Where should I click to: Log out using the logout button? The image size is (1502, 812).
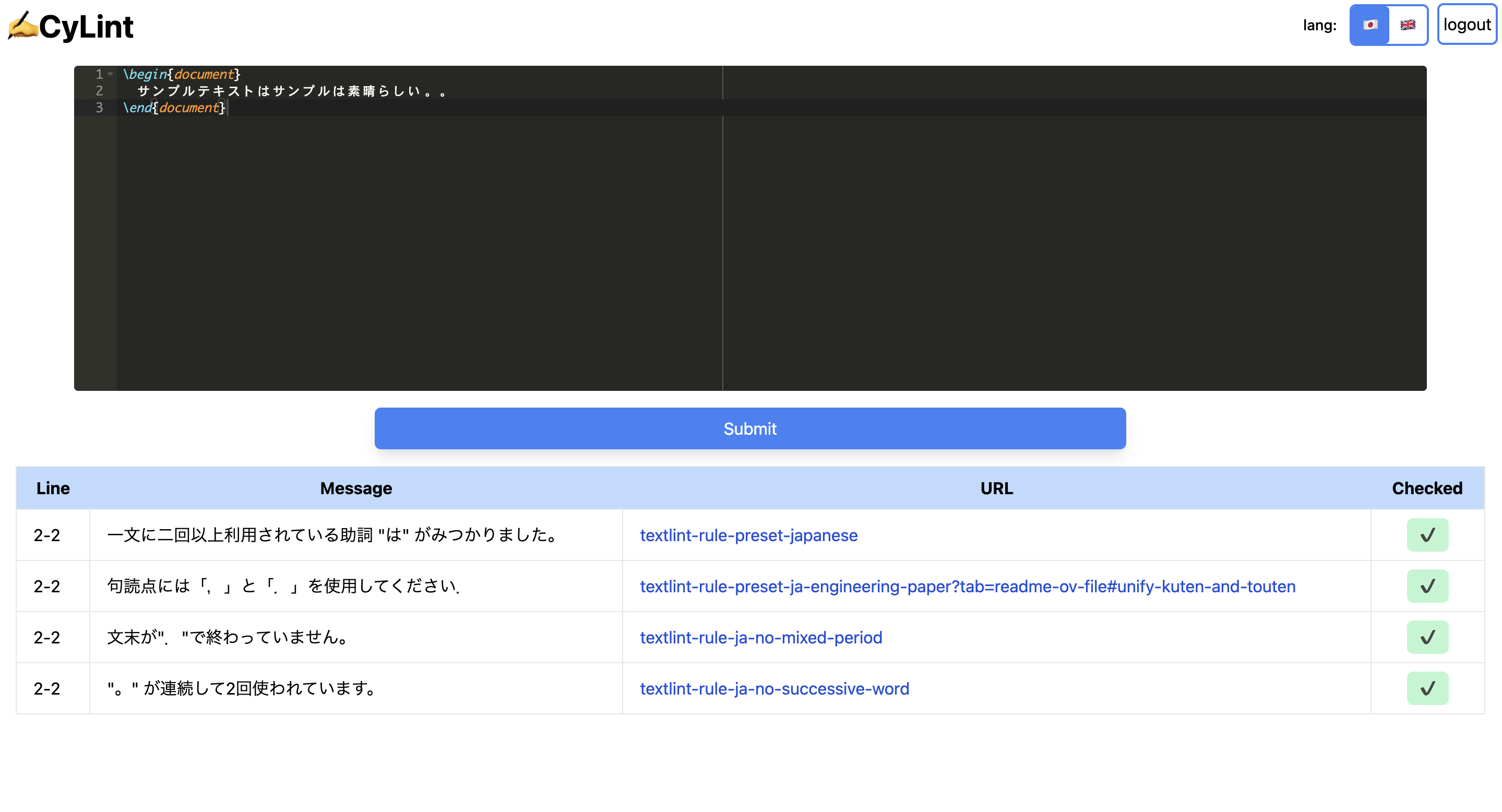[x=1467, y=25]
